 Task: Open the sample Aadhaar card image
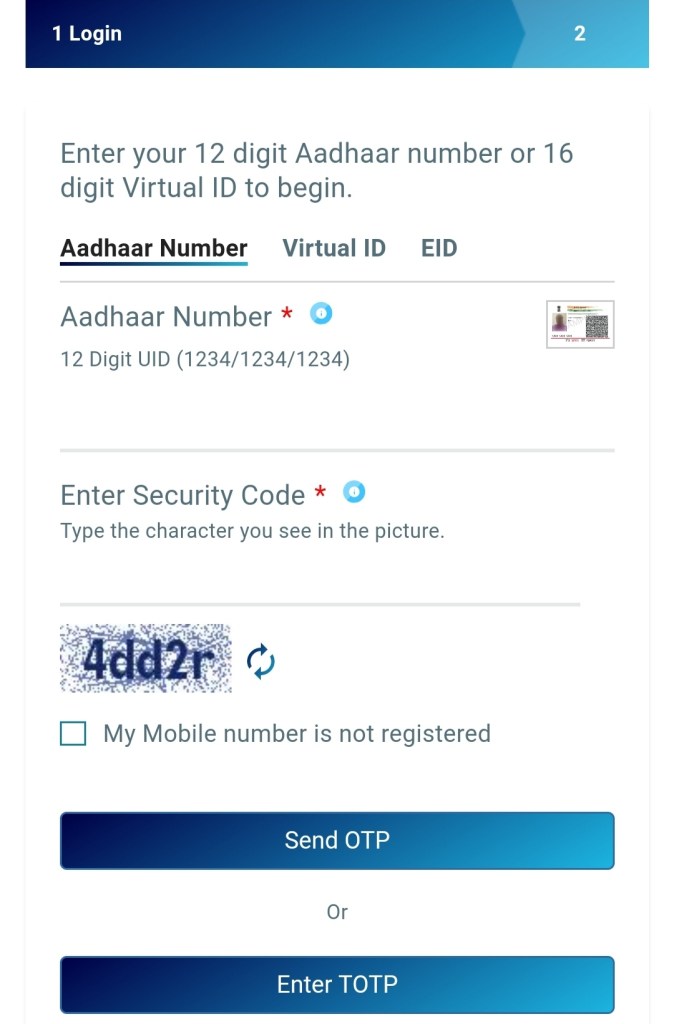[x=580, y=324]
